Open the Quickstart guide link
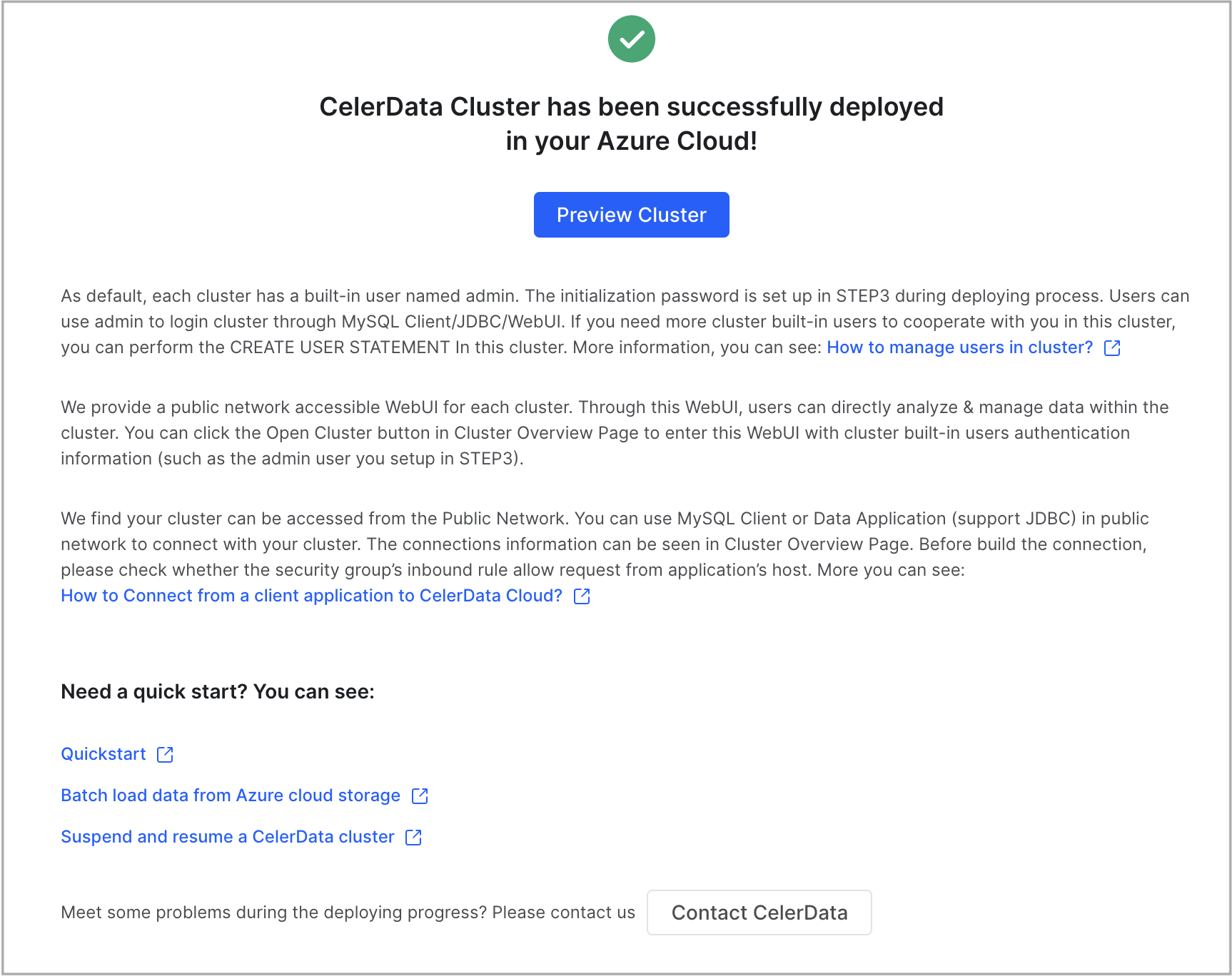 (103, 753)
